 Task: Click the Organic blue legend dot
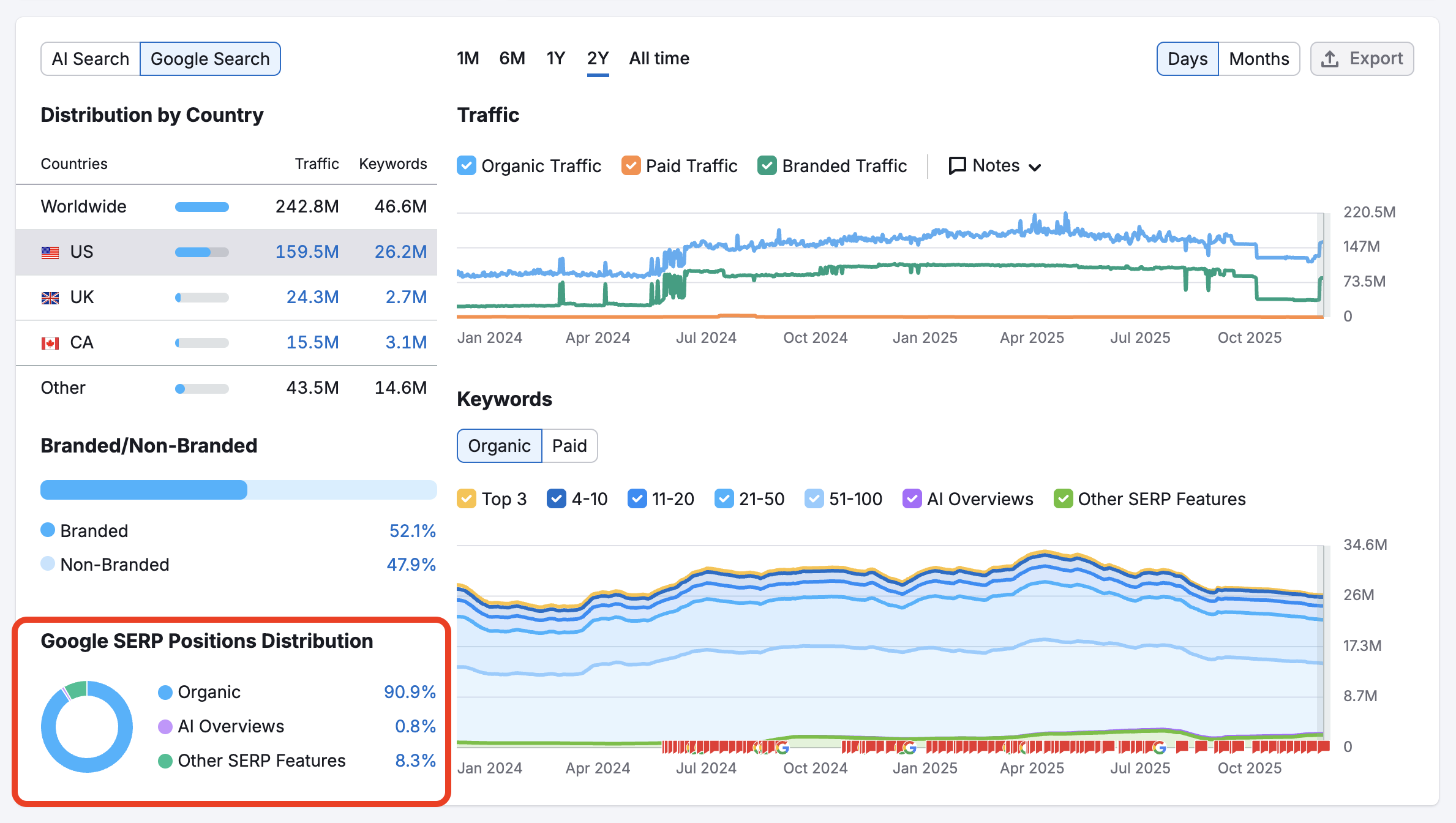pyautogui.click(x=164, y=692)
